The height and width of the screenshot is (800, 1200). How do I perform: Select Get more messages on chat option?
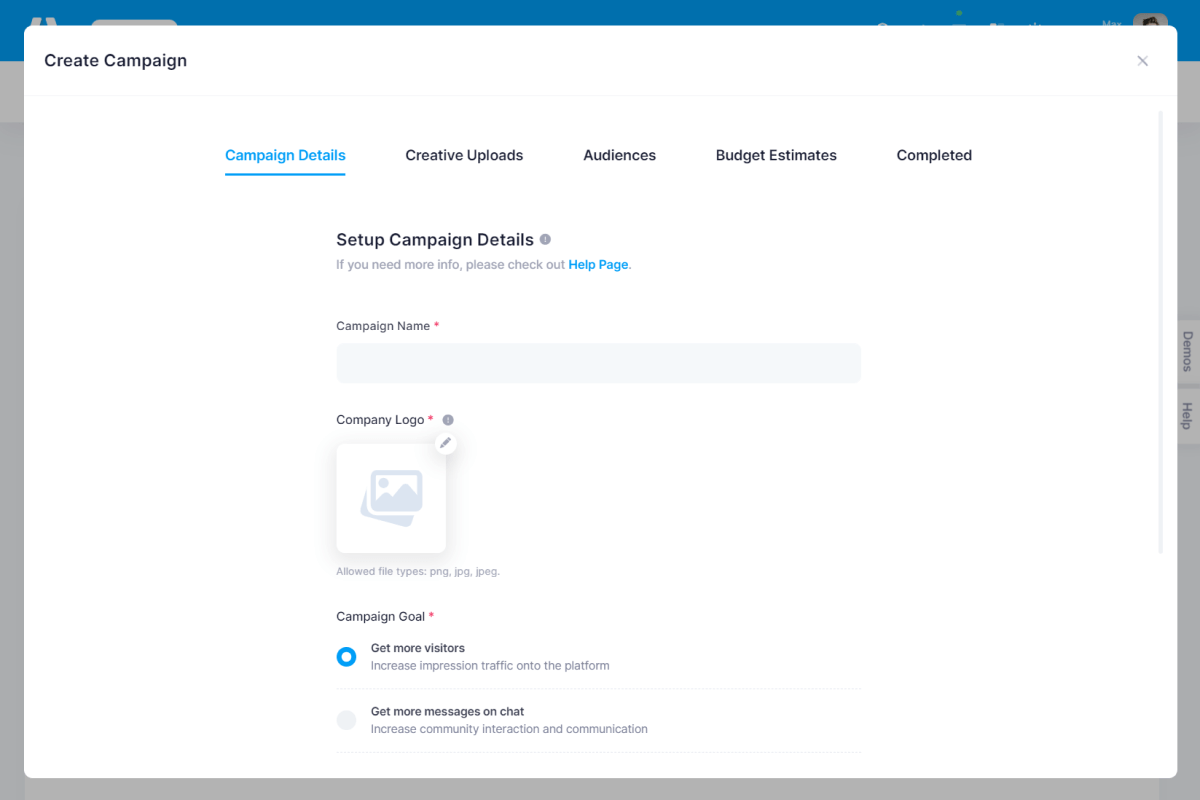[x=346, y=720]
